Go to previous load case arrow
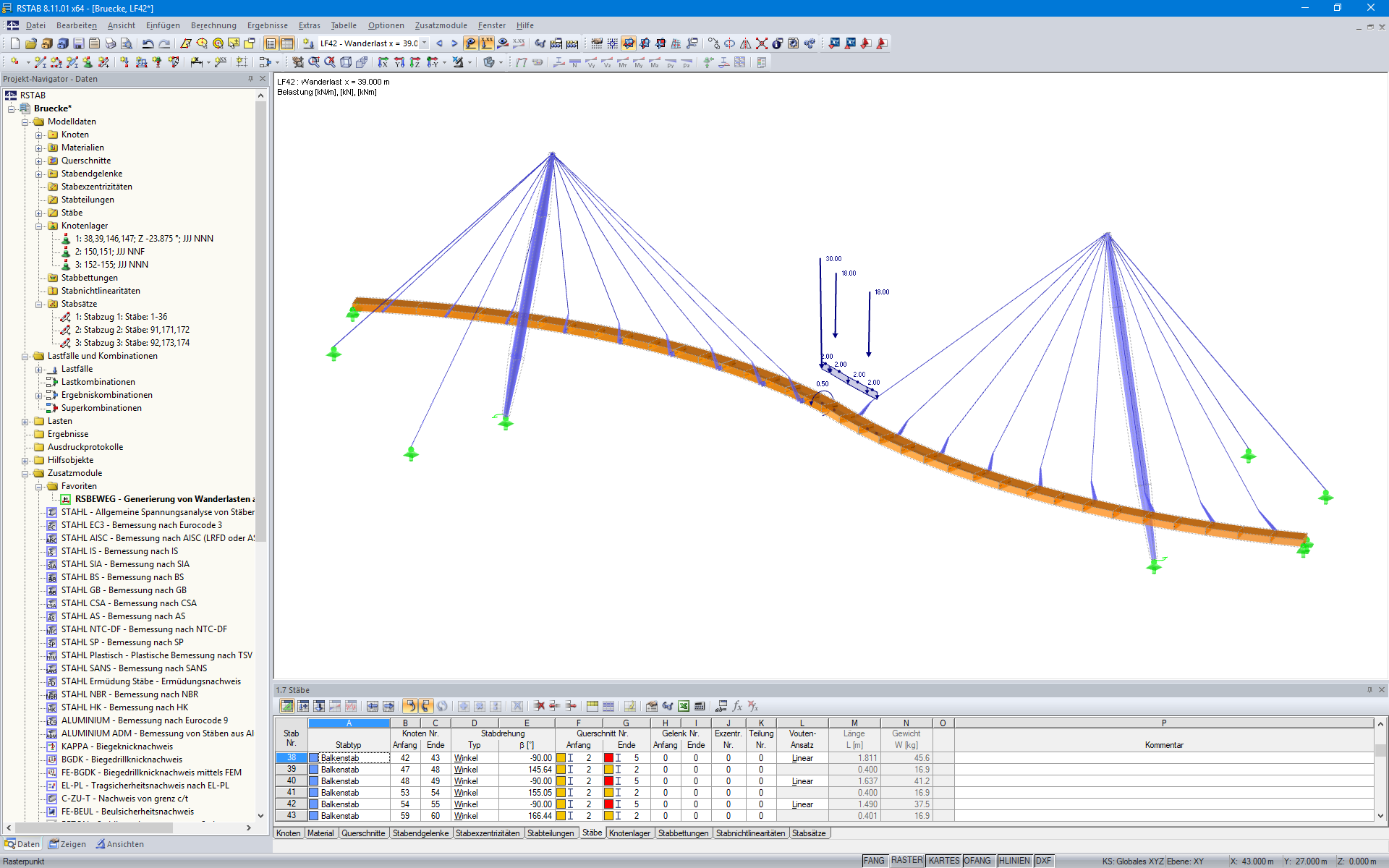The width and height of the screenshot is (1389, 868). point(439,43)
